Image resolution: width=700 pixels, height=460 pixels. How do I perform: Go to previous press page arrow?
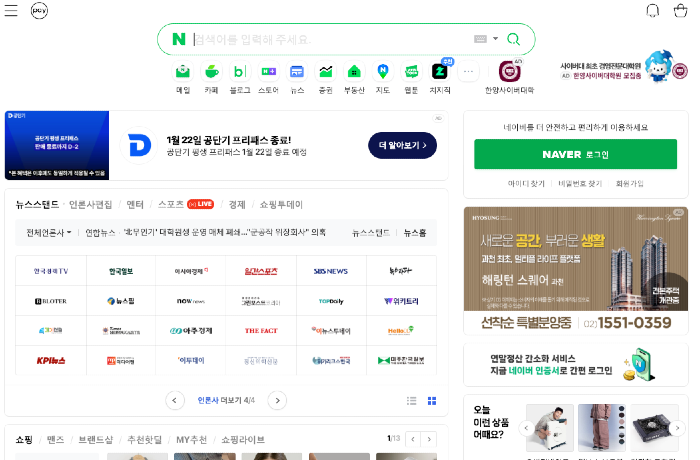pyautogui.click(x=175, y=400)
